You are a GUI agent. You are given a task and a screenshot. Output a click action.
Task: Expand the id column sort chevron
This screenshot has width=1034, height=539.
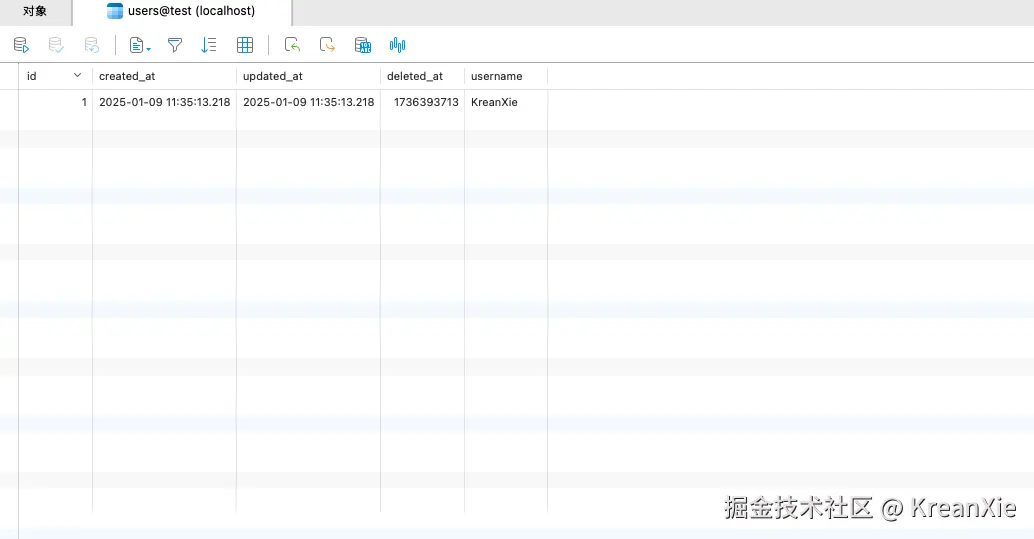coord(77,75)
